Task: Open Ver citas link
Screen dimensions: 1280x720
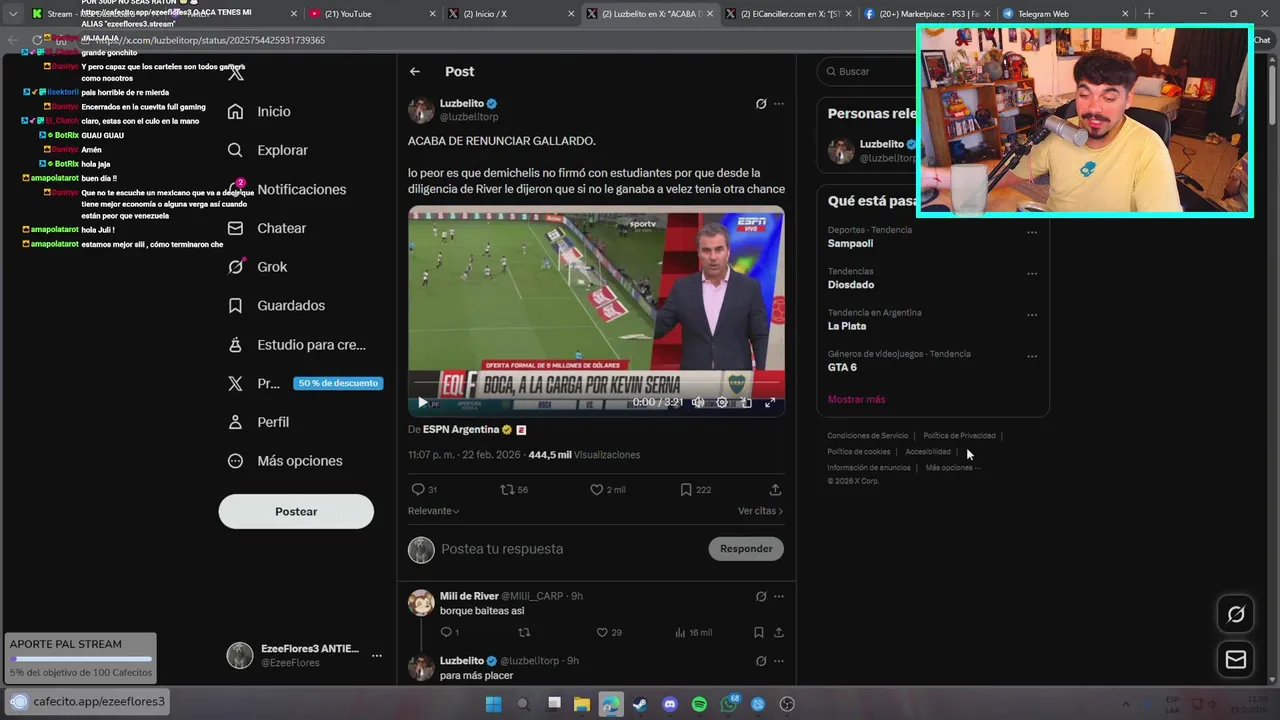Action: 760,511
